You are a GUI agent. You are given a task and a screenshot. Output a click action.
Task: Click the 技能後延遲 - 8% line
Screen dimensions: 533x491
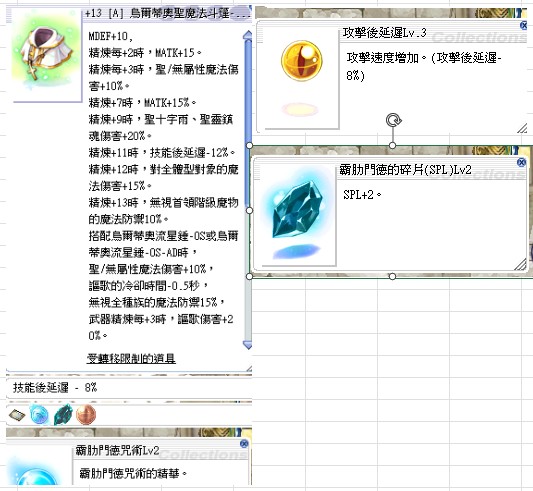point(55,387)
